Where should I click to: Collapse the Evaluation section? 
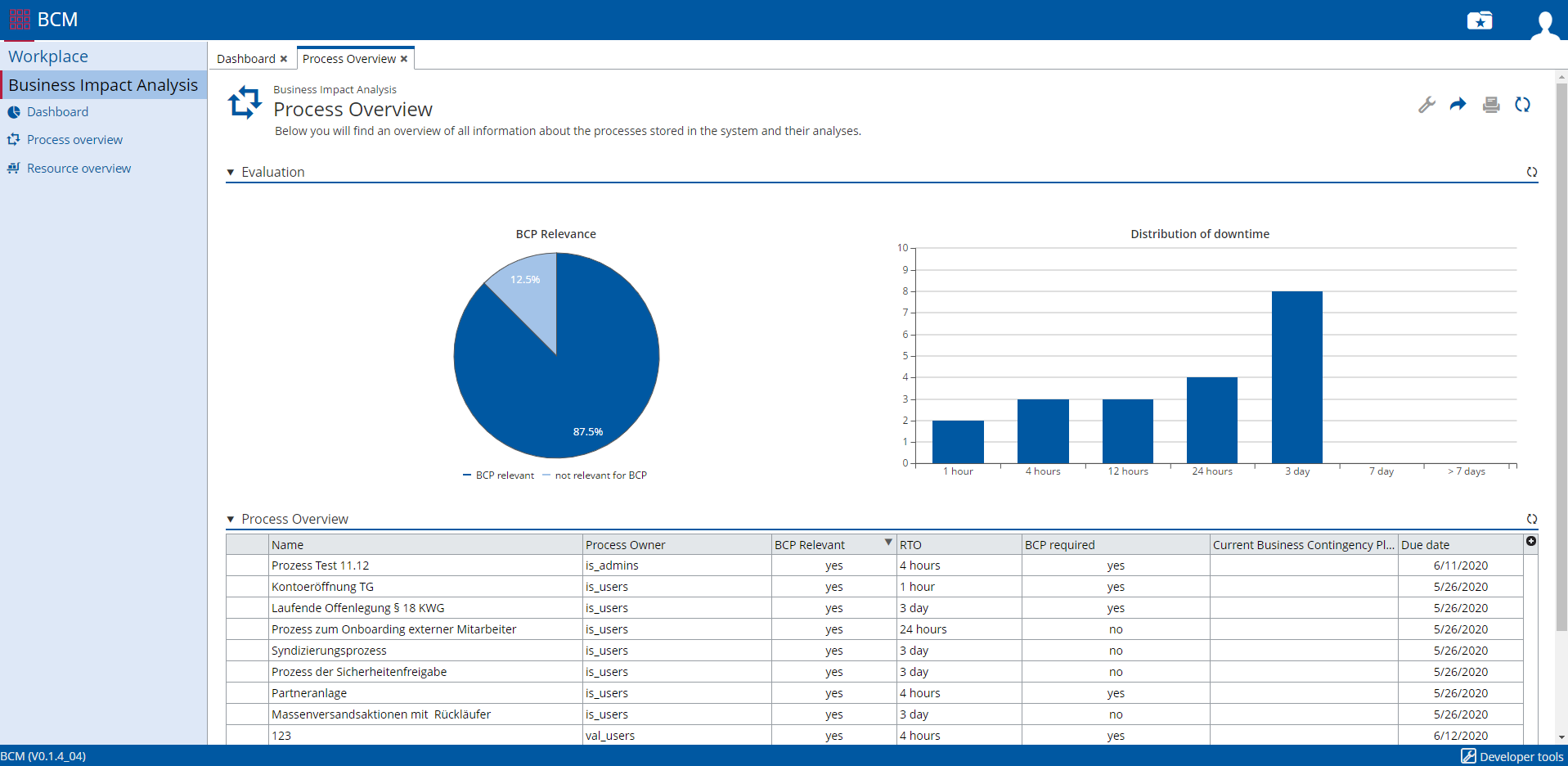point(231,172)
